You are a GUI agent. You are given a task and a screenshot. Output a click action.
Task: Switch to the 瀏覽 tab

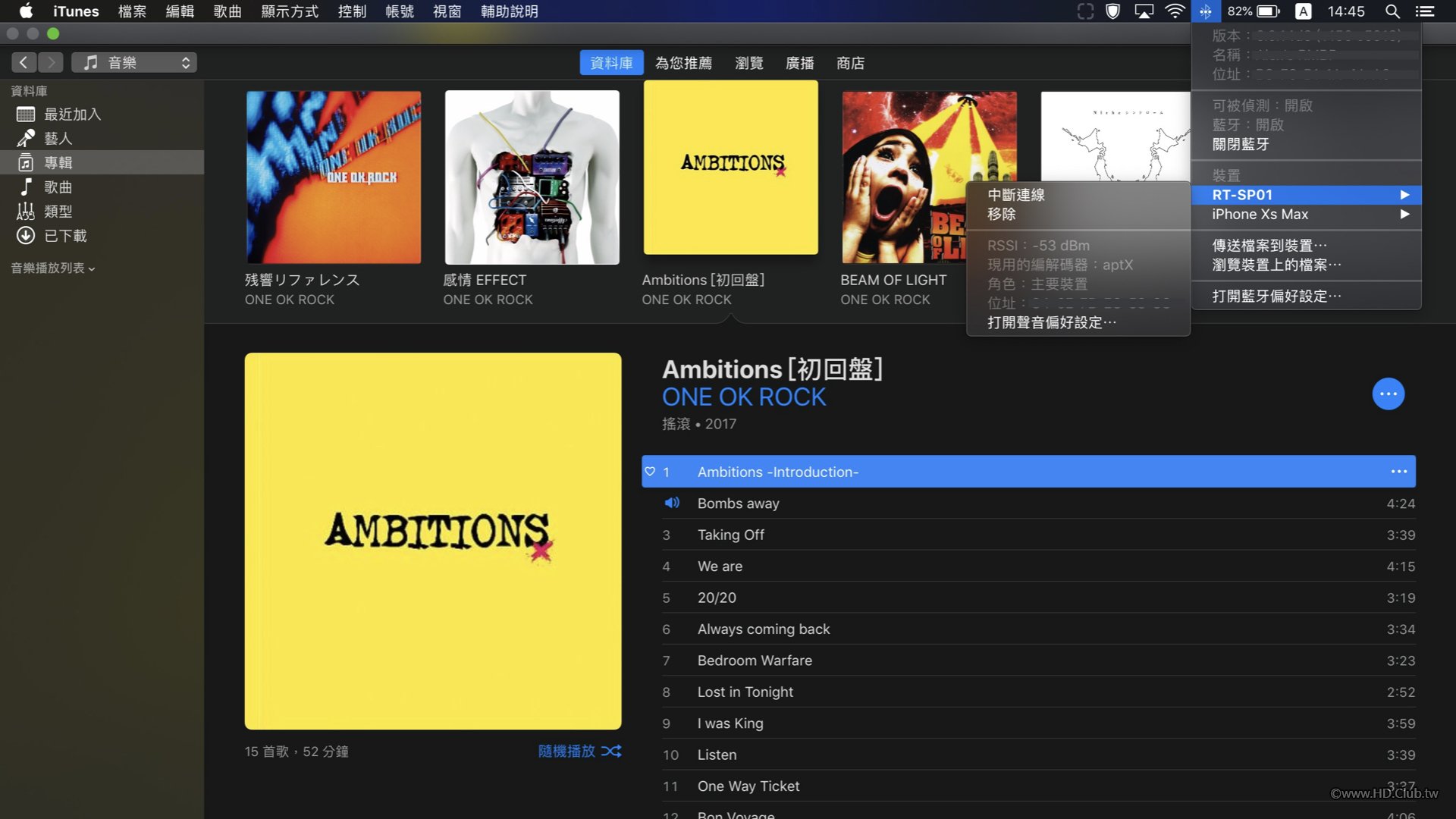pos(749,63)
